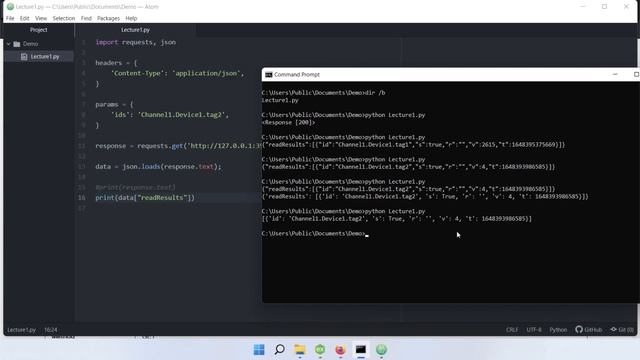Click cursor position 16:24 in status bar
This screenshot has height=360, width=640.
(x=51, y=330)
